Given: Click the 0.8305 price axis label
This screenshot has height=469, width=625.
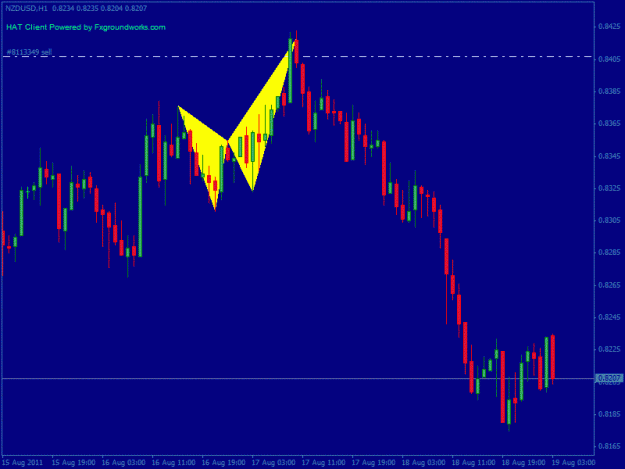Looking at the screenshot, I should [x=609, y=220].
